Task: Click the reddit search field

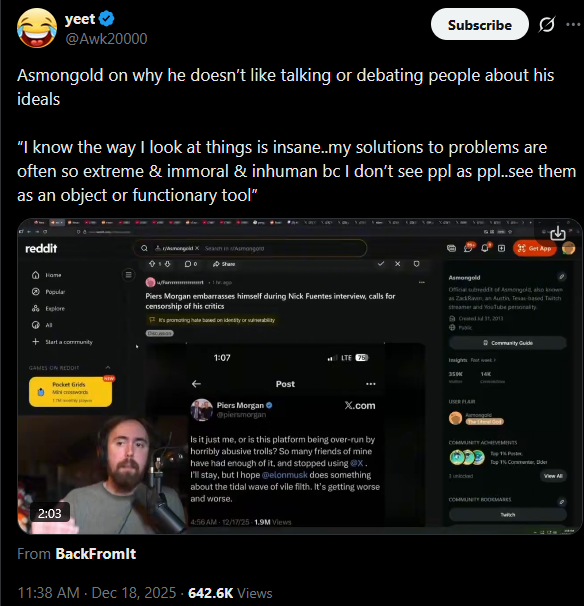Action: [x=250, y=248]
